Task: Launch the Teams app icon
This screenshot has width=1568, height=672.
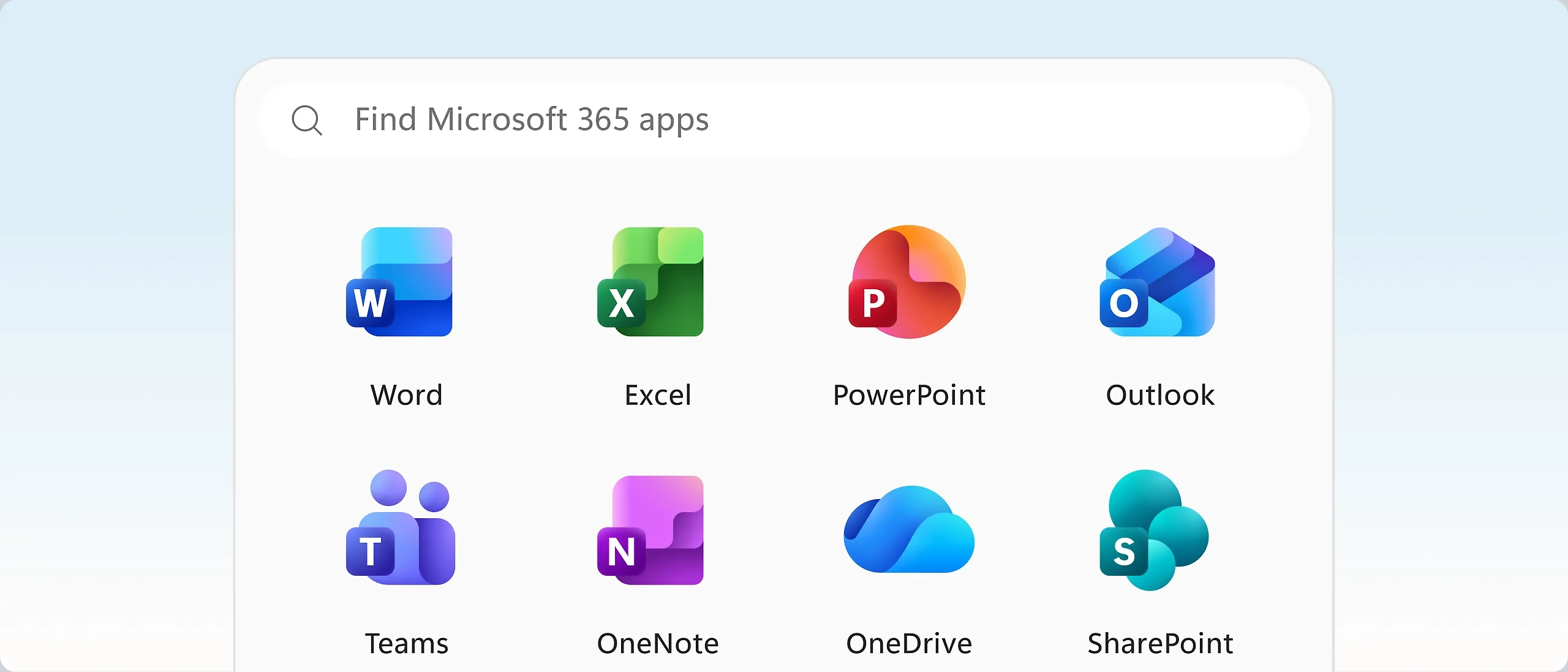Action: pos(401,527)
